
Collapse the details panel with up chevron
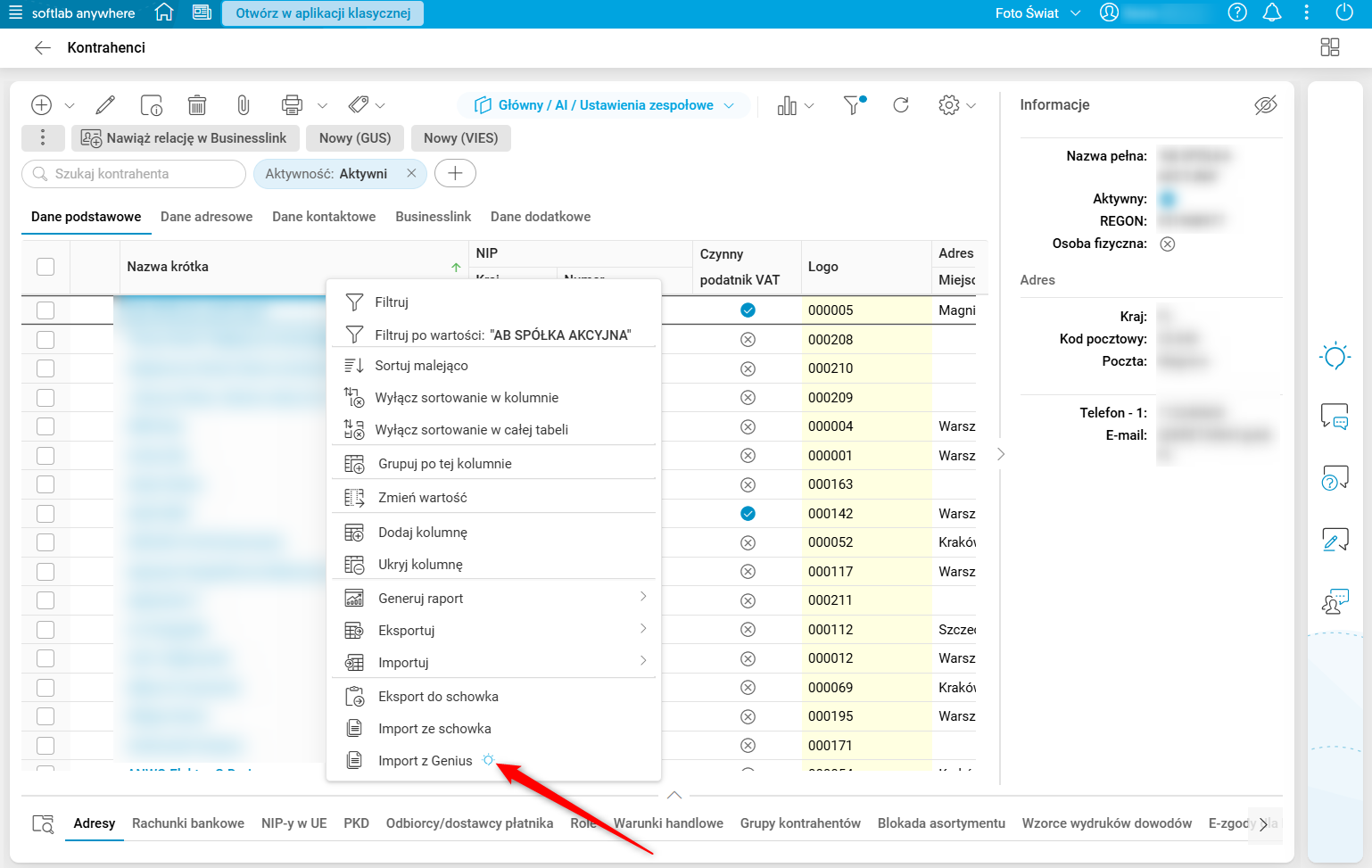point(674,794)
